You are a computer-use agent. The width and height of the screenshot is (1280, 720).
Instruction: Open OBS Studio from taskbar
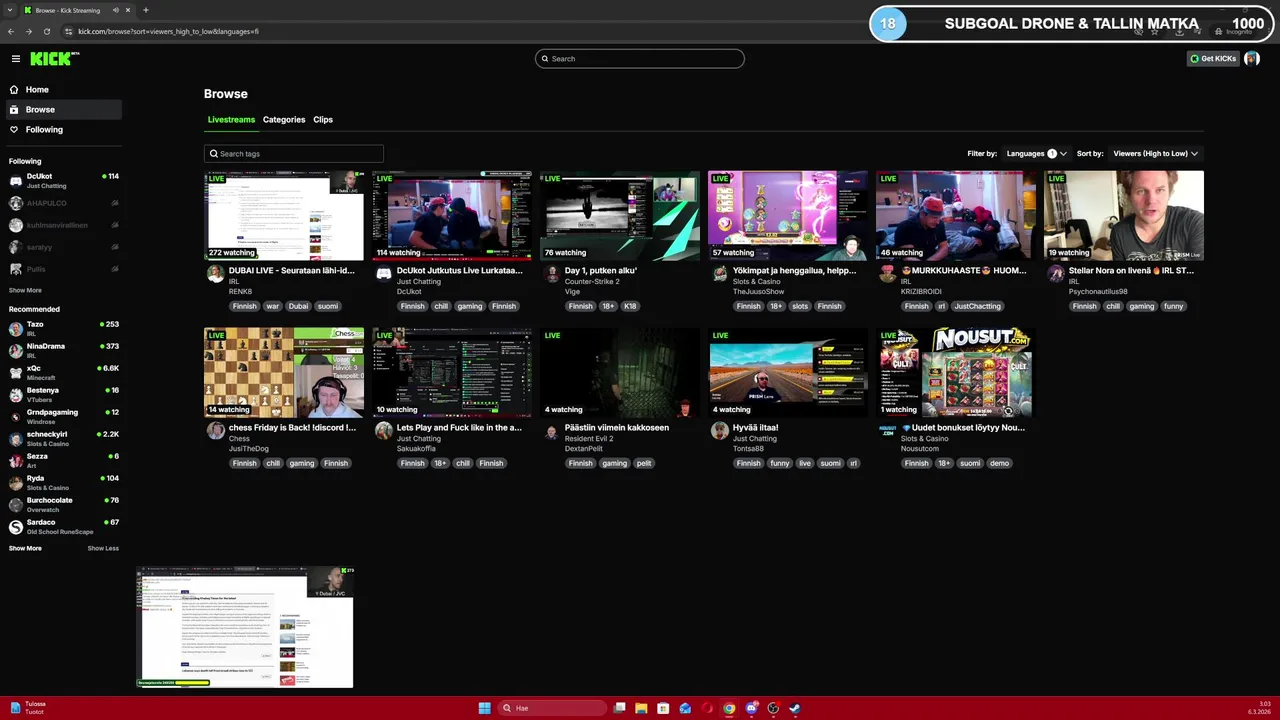[773, 708]
